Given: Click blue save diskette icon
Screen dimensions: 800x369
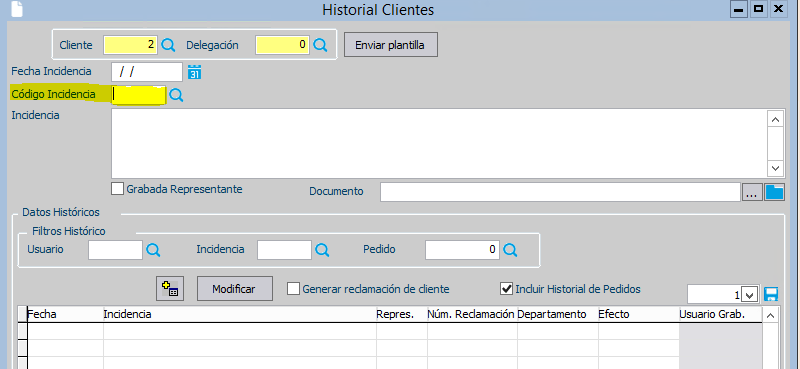Looking at the screenshot, I should coord(771,294).
